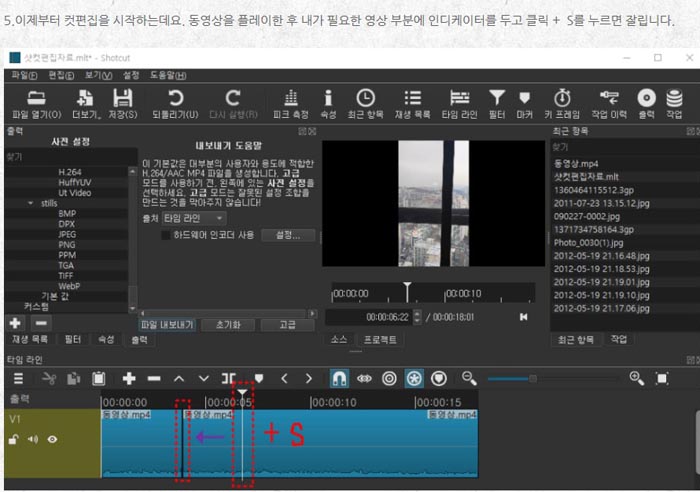The width and height of the screenshot is (700, 492).
Task: Open the 마커 toolbar icon
Action: pos(525,104)
